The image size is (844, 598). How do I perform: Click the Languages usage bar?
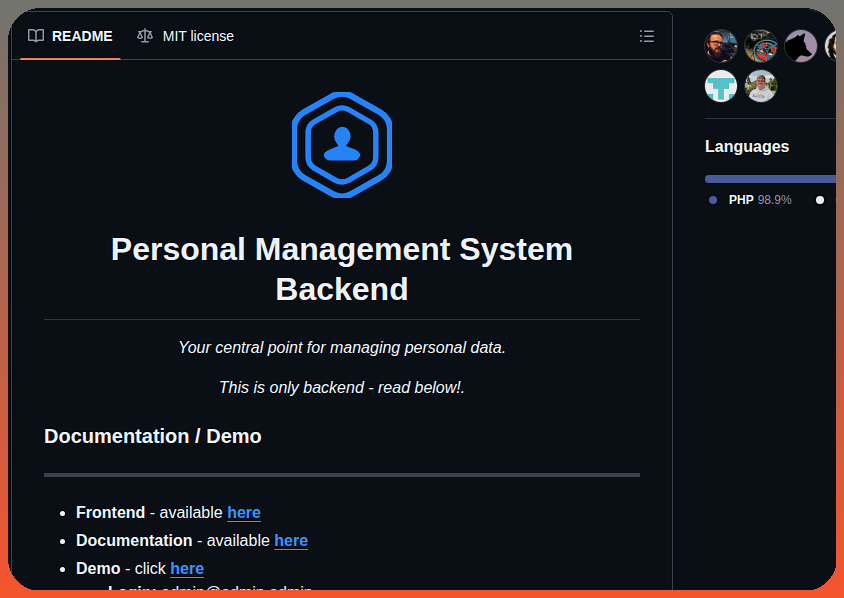click(x=770, y=179)
